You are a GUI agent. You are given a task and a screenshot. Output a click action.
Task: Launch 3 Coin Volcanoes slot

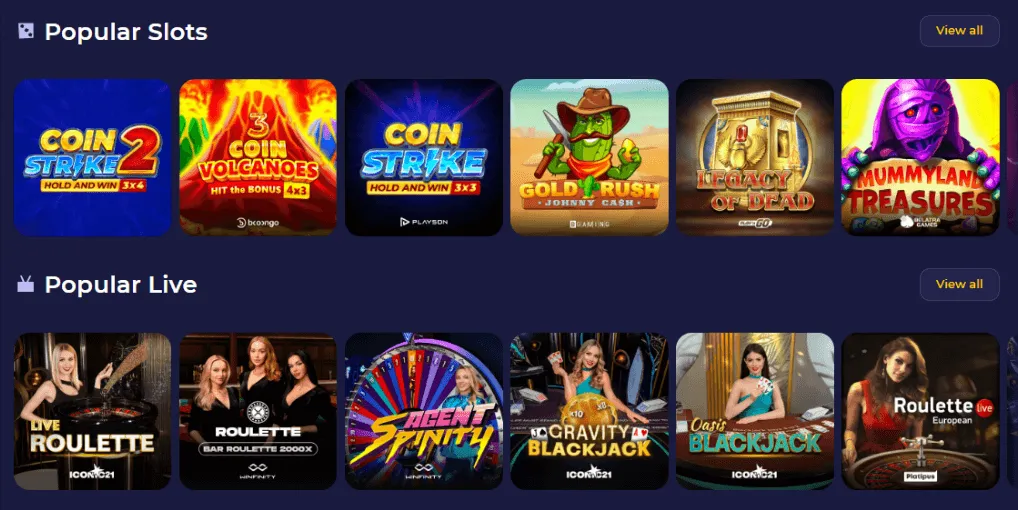point(258,158)
